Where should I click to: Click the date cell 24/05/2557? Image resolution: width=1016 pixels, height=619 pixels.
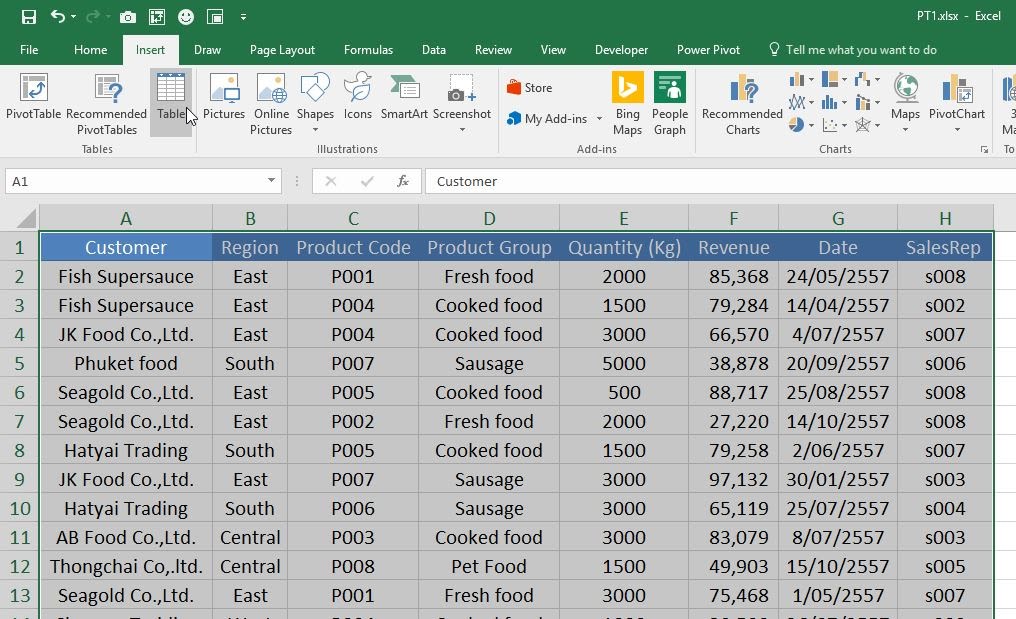point(838,277)
